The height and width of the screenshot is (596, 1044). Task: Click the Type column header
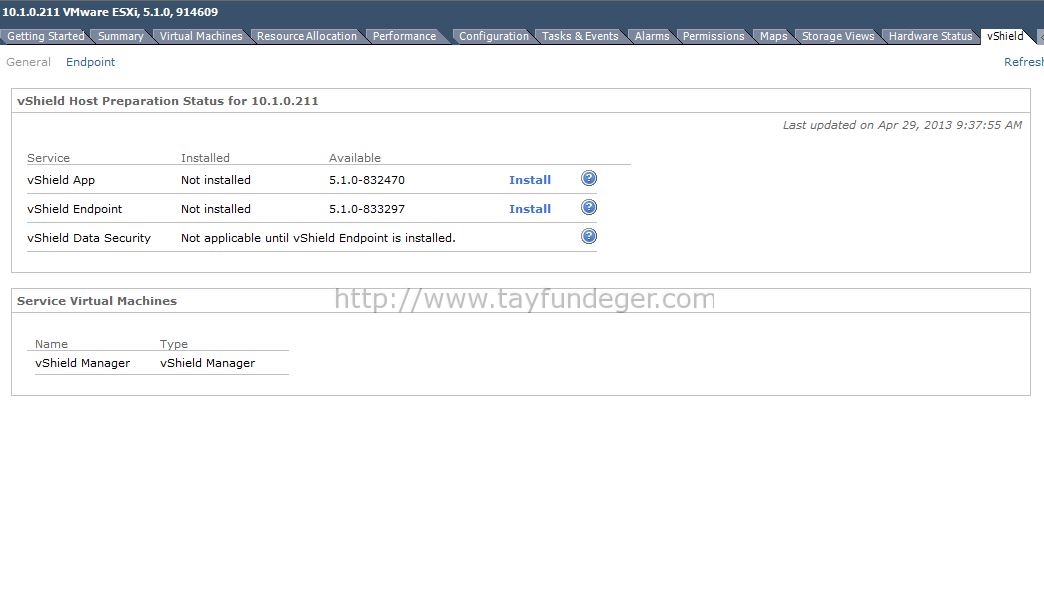pos(174,344)
